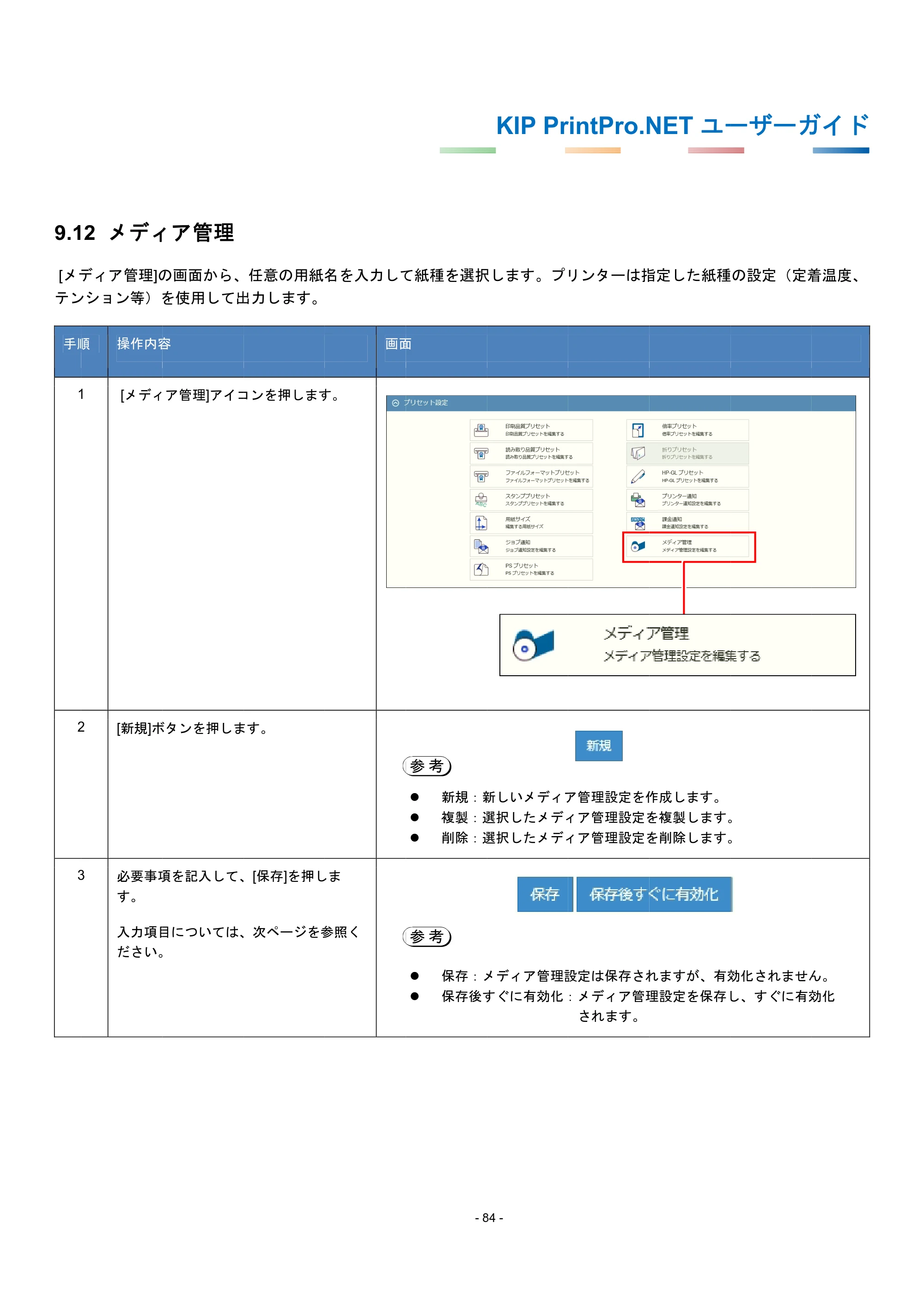Choose the スタンププリセット stamp icon

pyautogui.click(x=481, y=500)
